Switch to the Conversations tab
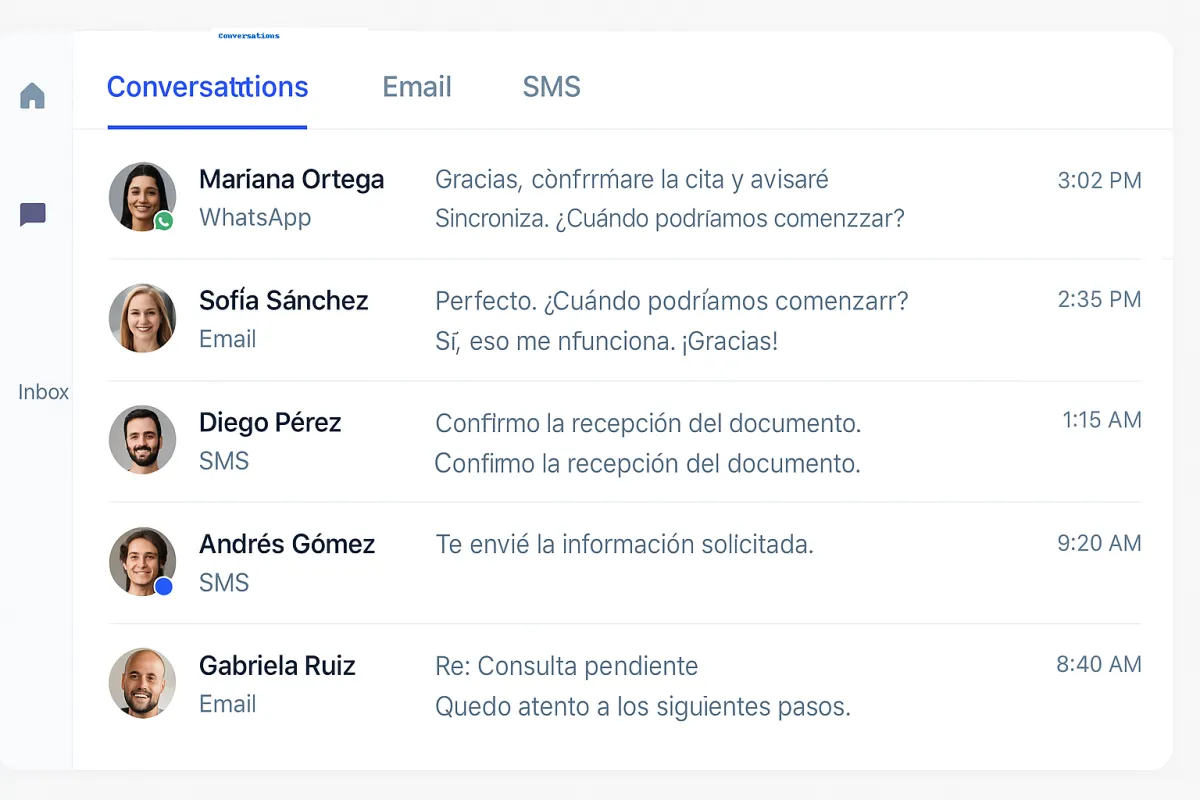 [x=207, y=88]
